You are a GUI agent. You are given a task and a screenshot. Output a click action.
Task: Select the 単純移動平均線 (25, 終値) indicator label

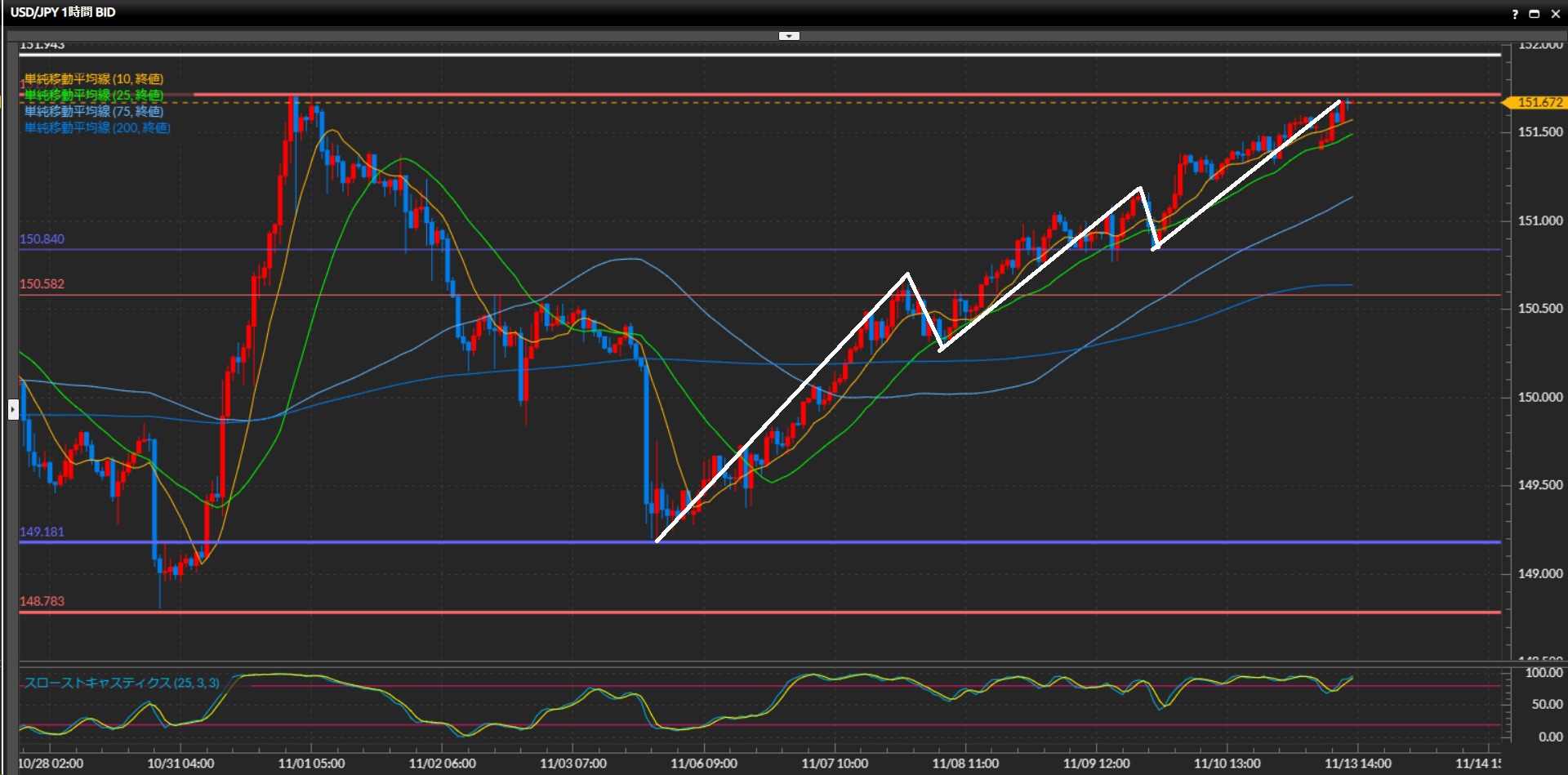[94, 96]
